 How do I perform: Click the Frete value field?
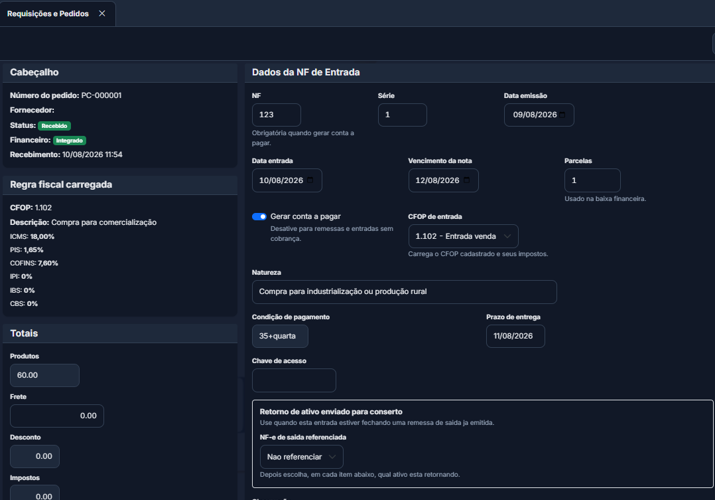[x=57, y=416]
